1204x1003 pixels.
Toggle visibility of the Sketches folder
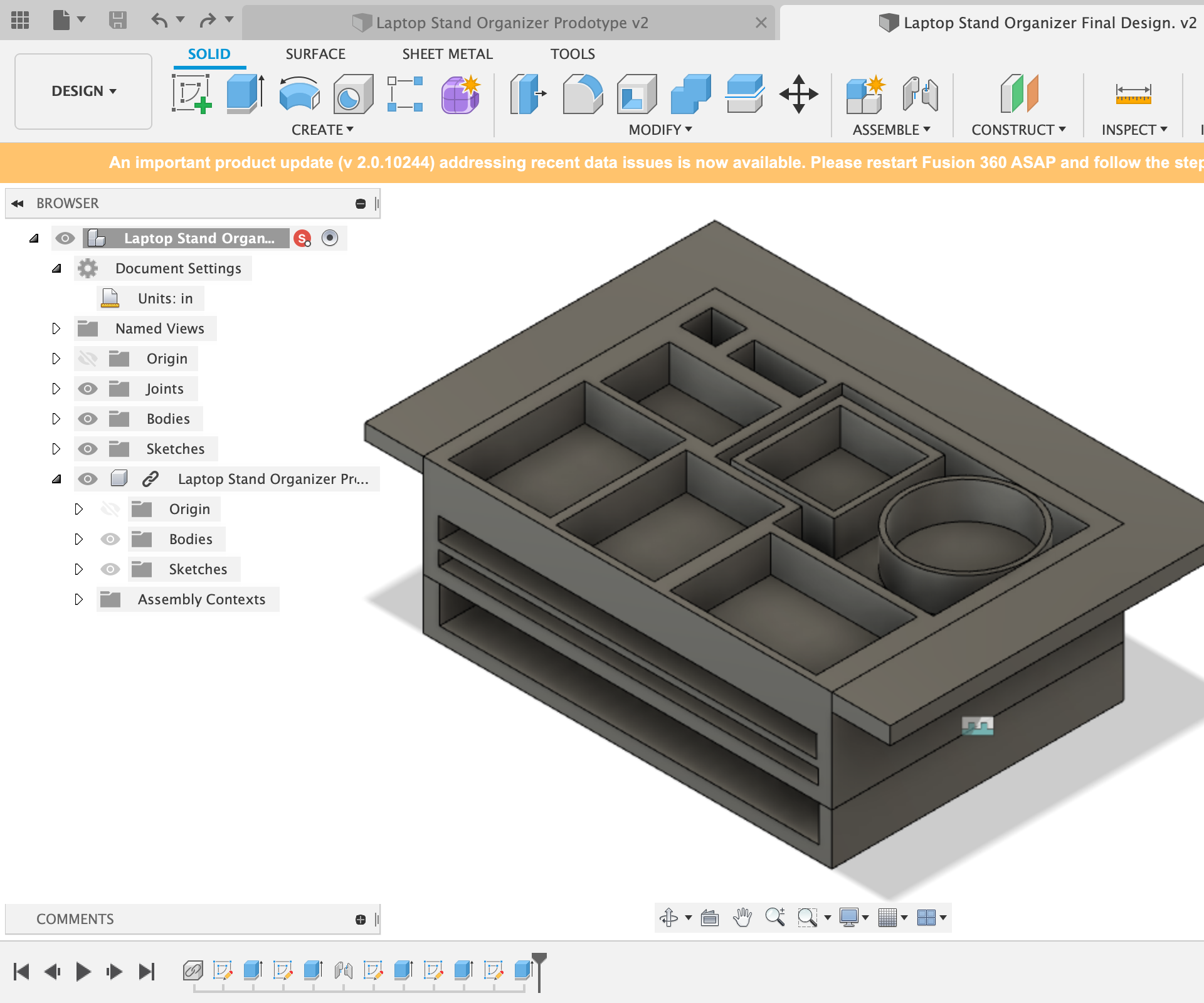88,449
